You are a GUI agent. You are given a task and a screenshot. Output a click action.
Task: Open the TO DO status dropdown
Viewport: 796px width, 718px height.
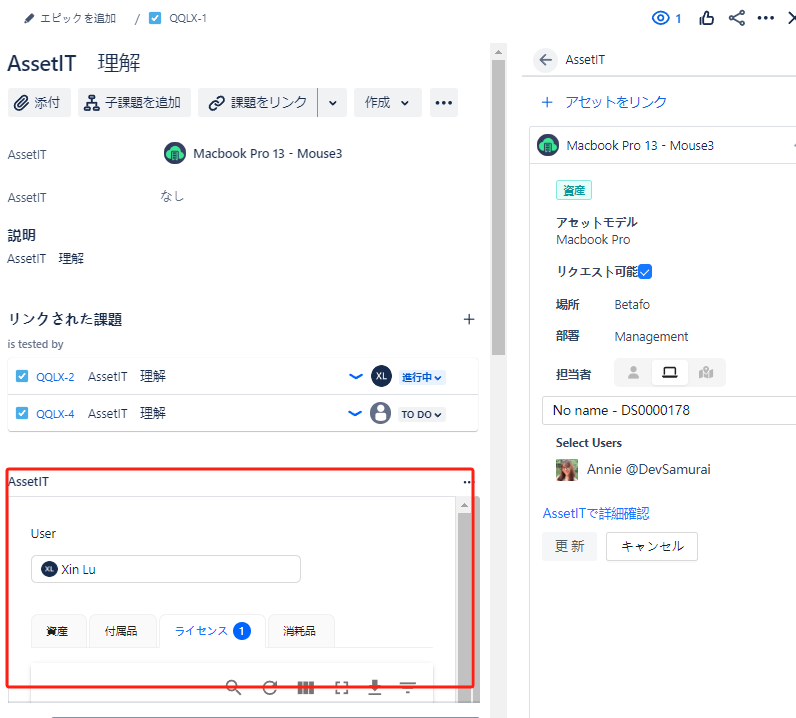click(x=422, y=414)
